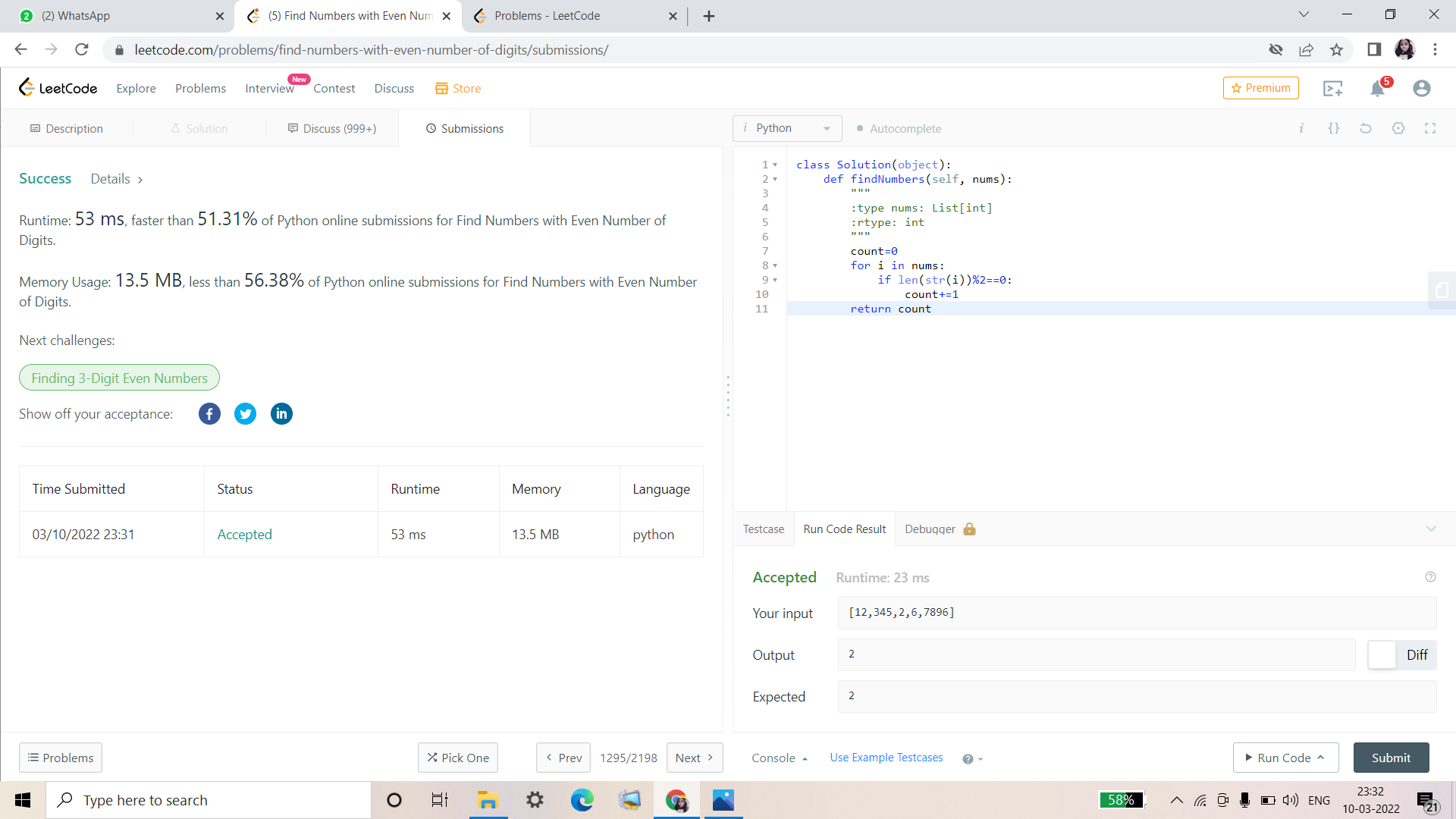1456x819 pixels.
Task: Open the Python language dropdown
Action: (x=787, y=128)
